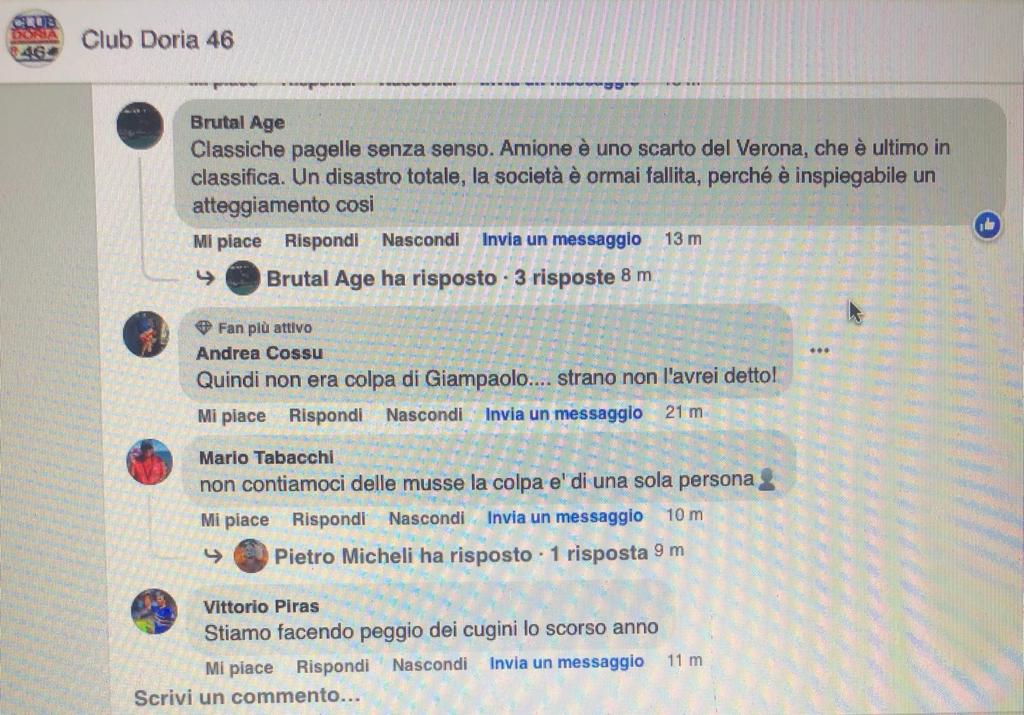Like Brutal Age's comment with Mi piace
The width and height of the screenshot is (1024, 715).
click(227, 241)
